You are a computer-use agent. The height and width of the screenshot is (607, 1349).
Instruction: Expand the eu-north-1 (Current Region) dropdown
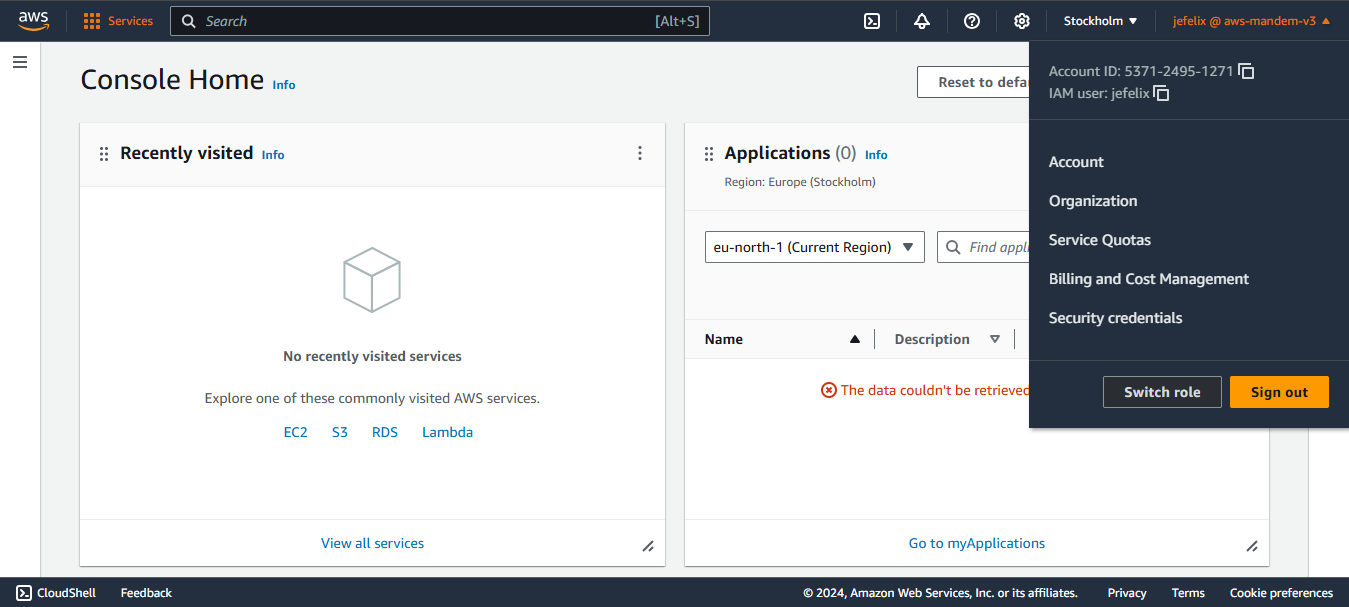coord(814,247)
